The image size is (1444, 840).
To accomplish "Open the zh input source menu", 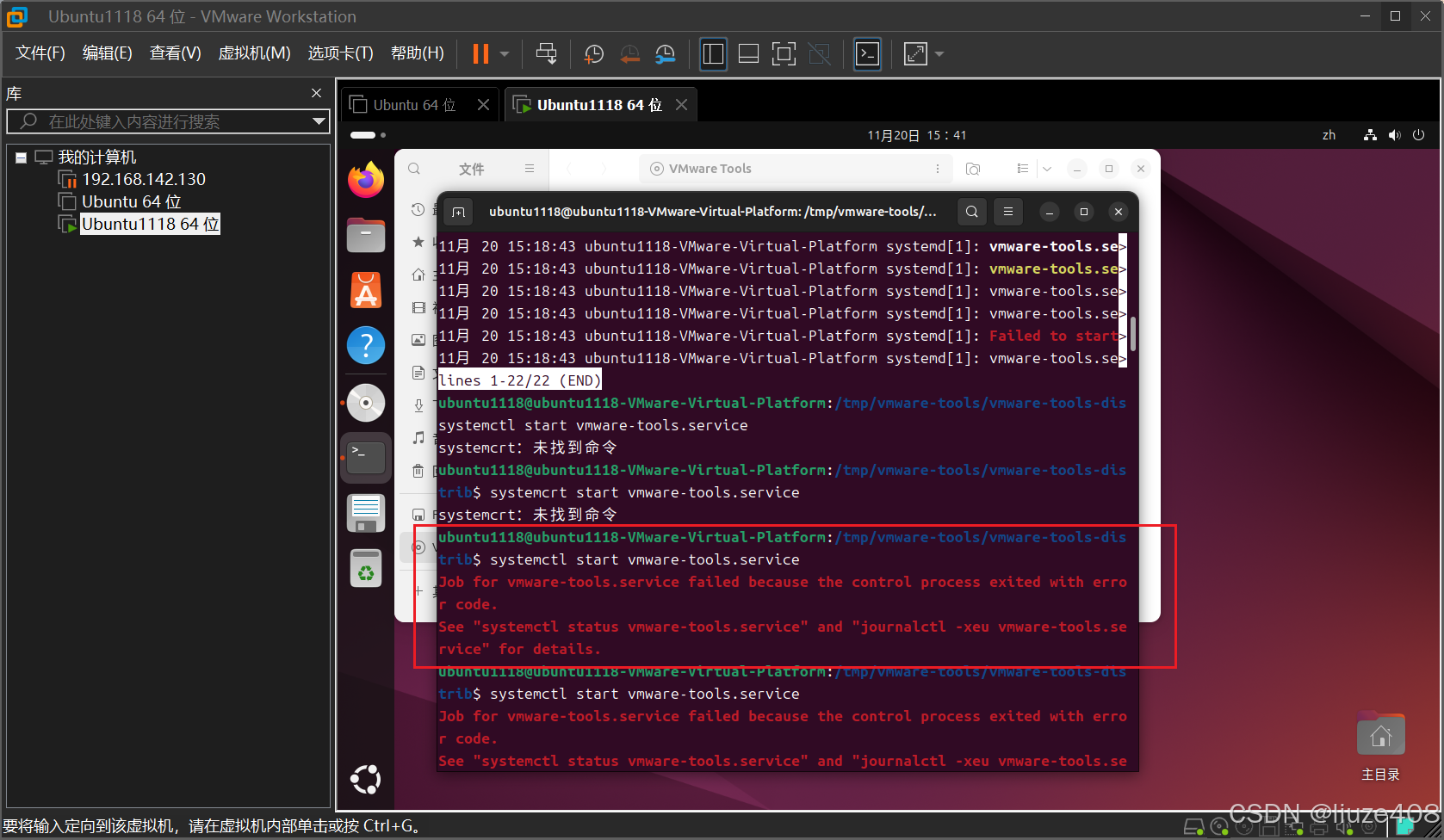I will pos(1329,135).
